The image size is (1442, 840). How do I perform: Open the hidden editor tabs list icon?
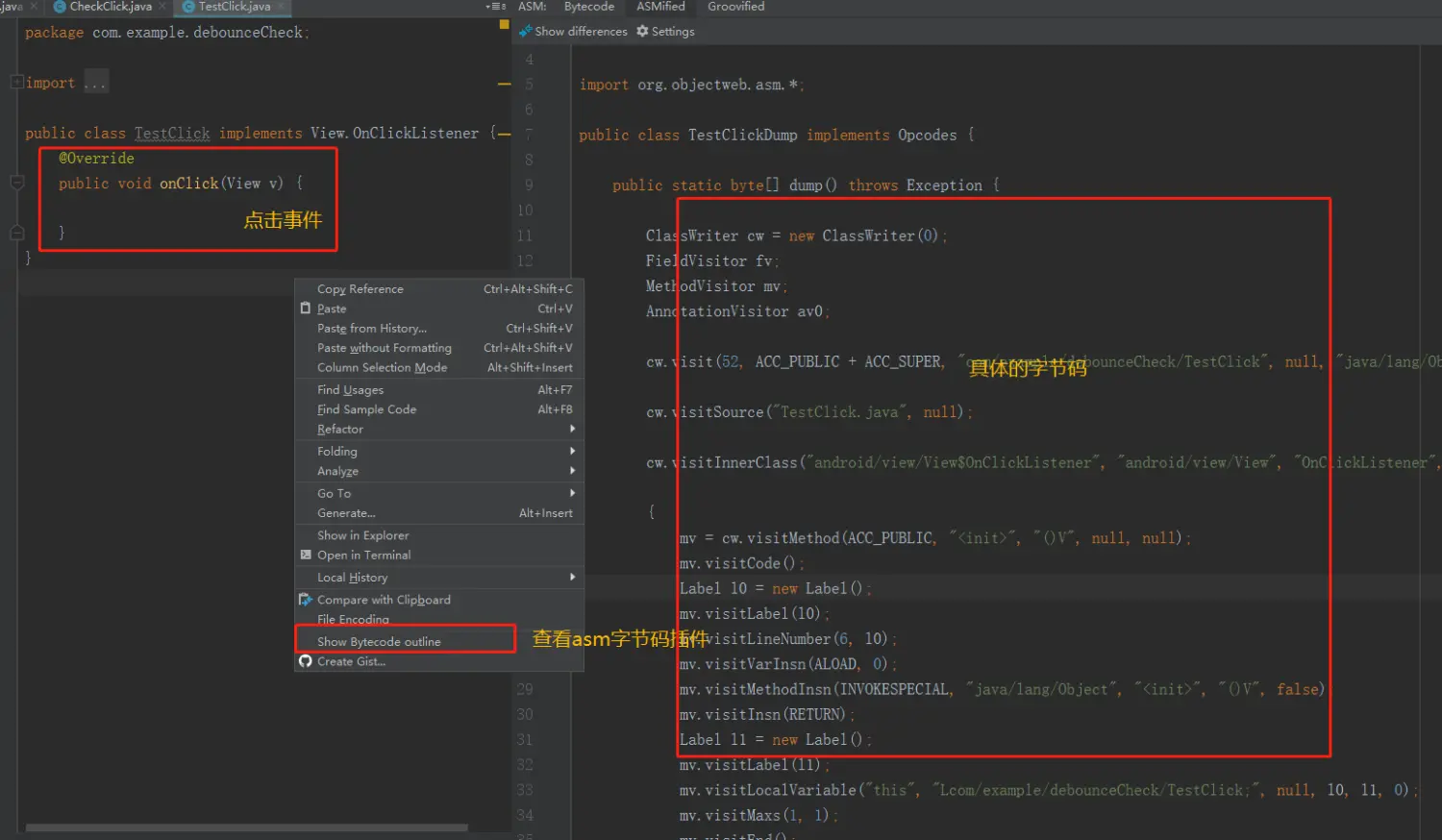tap(495, 7)
